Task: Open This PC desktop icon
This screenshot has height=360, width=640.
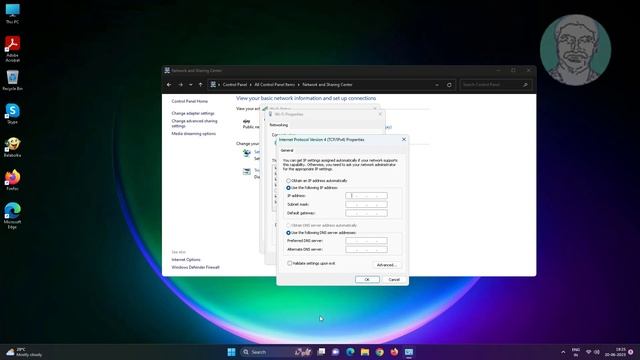Action: coord(12,13)
